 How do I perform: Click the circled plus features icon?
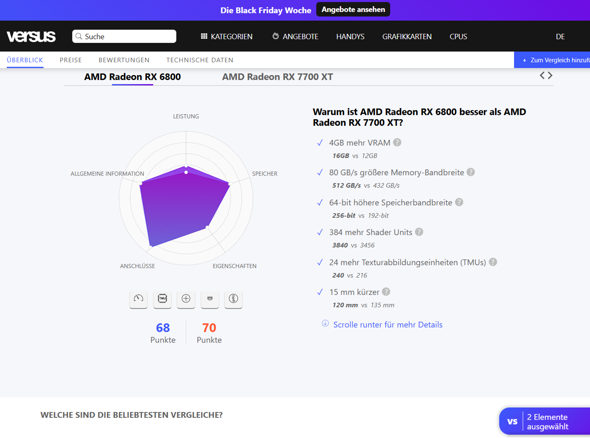186,299
